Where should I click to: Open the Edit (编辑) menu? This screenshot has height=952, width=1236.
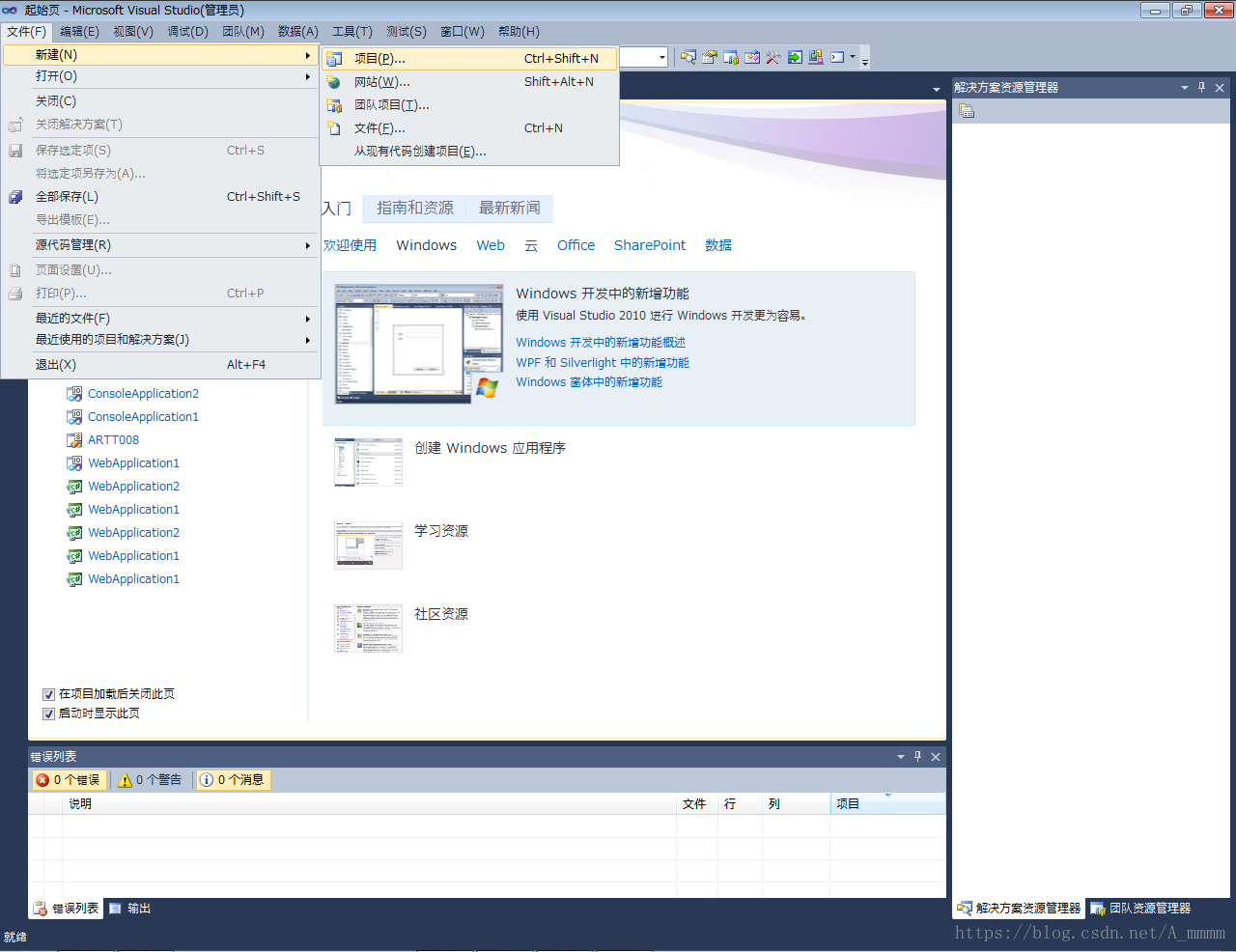click(x=79, y=32)
